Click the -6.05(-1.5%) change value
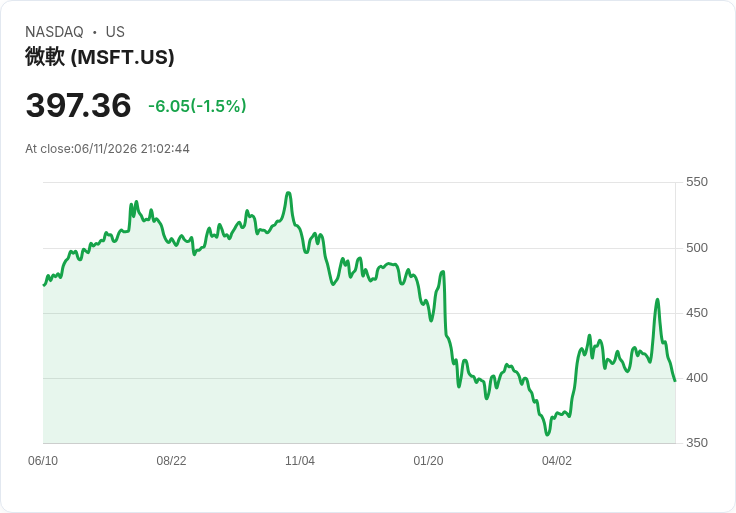The width and height of the screenshot is (736, 513). 197,106
